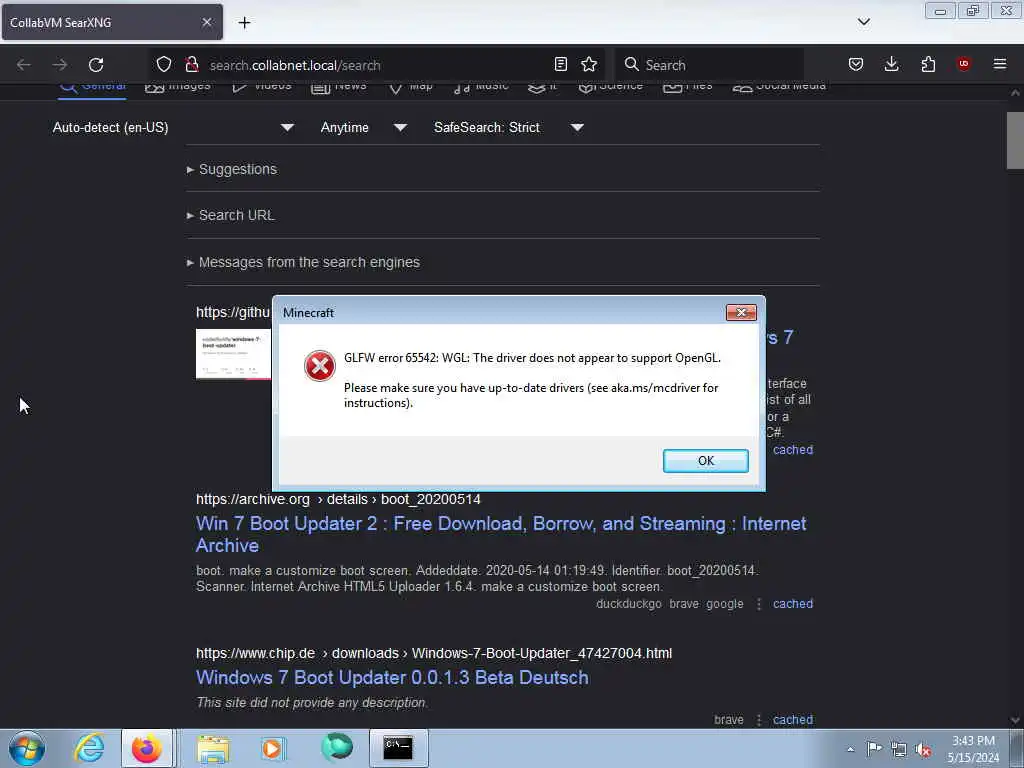This screenshot has width=1024, height=768.
Task: Select the red error text 'GLFW error 65542'
Action: [x=391, y=358]
